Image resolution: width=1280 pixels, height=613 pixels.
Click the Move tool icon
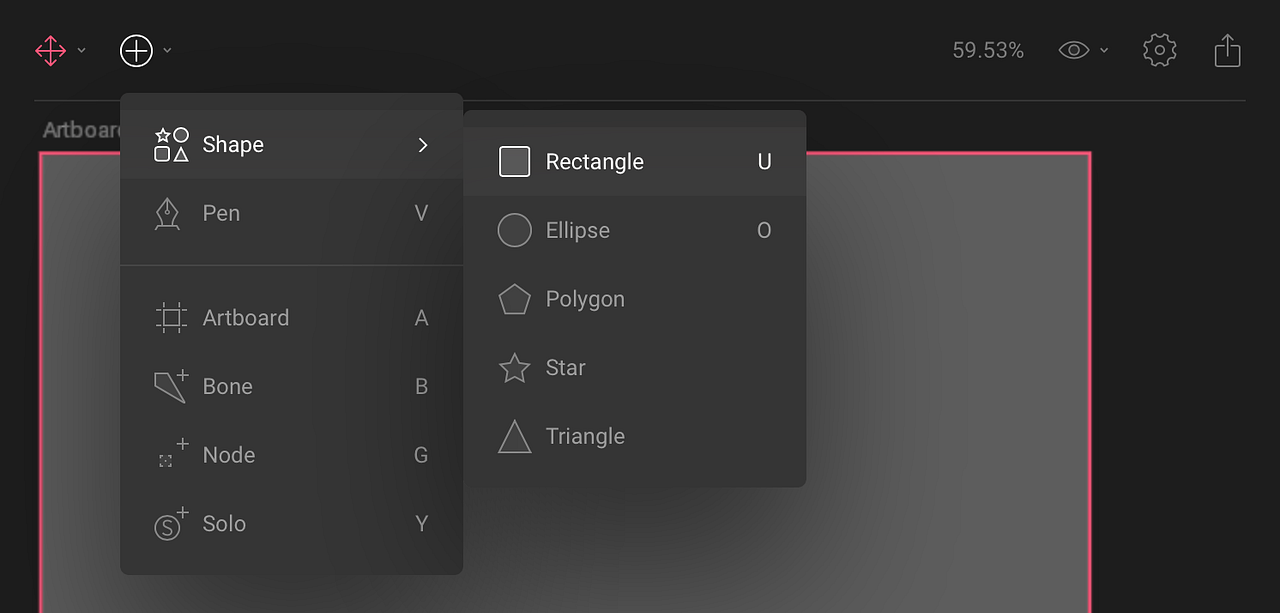coord(49,50)
